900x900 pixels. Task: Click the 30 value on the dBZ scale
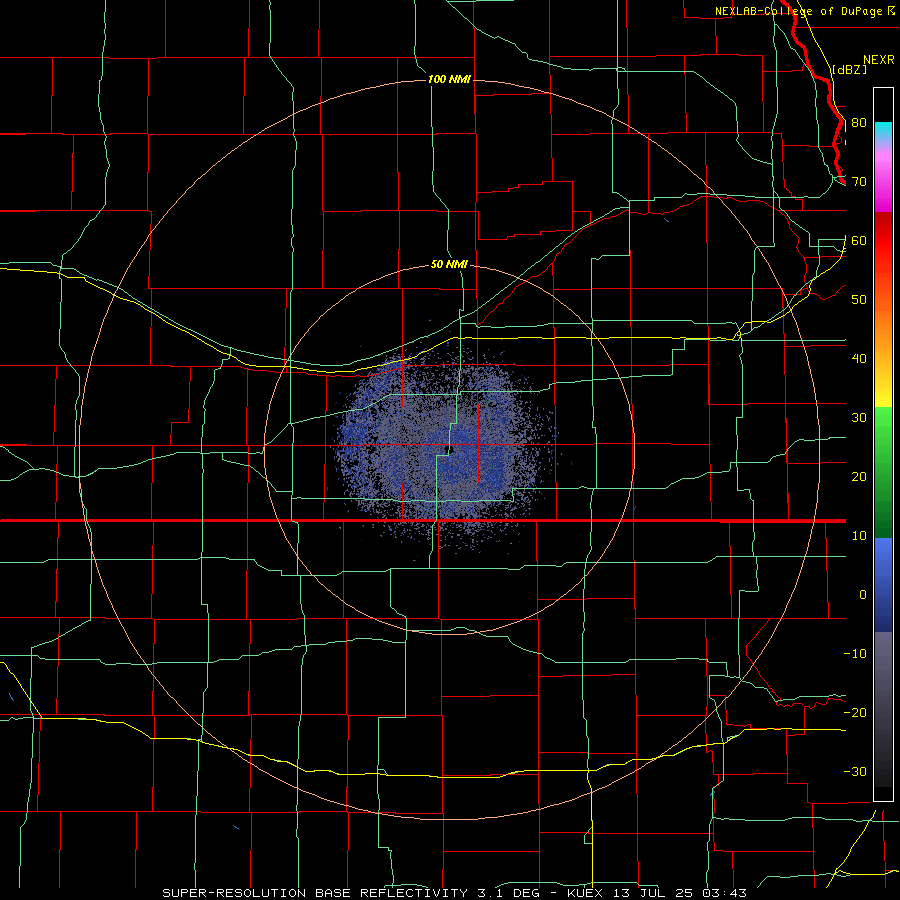tap(859, 418)
